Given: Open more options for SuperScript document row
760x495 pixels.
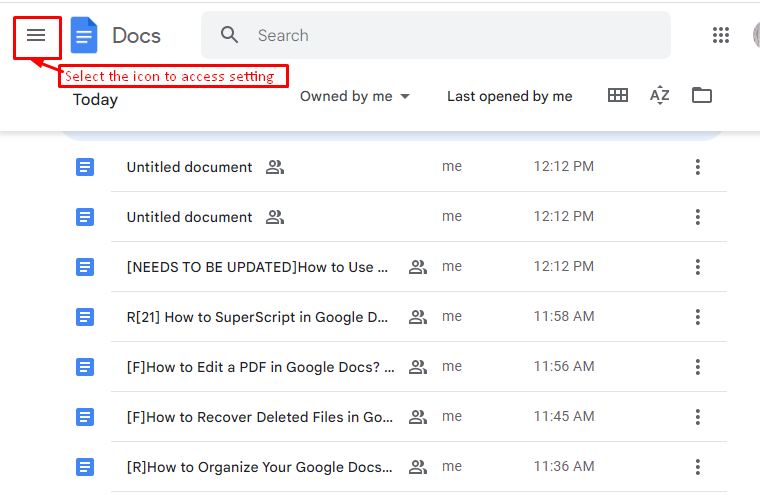Looking at the screenshot, I should [x=697, y=317].
